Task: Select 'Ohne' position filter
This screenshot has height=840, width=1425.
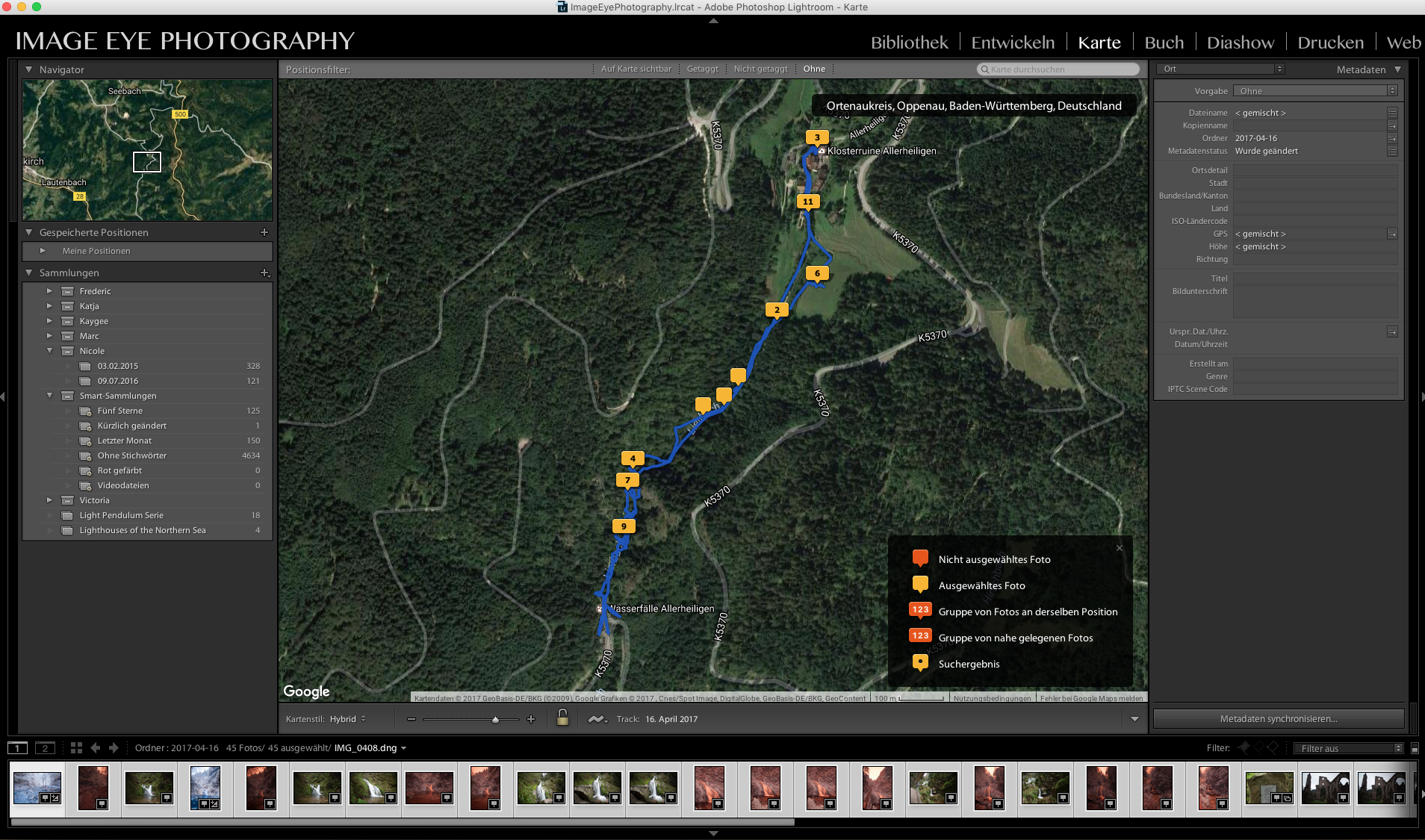Action: pyautogui.click(x=814, y=69)
